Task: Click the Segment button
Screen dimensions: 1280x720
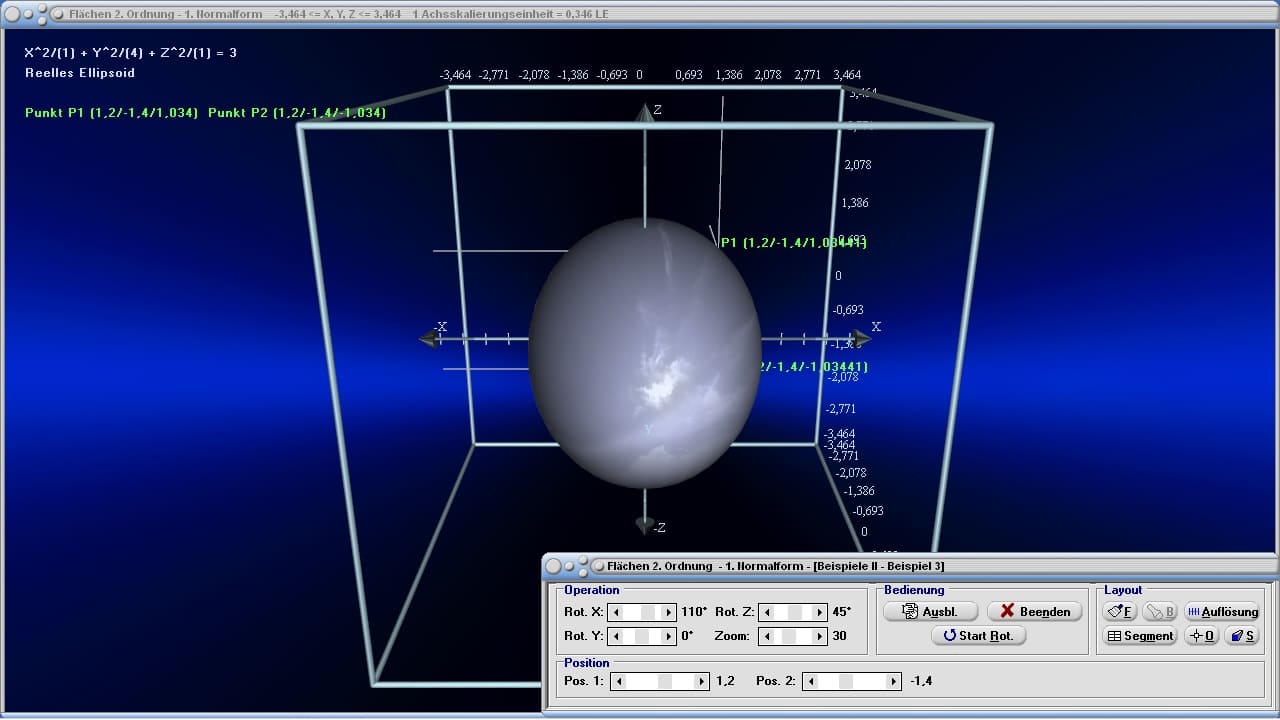Action: point(1139,635)
